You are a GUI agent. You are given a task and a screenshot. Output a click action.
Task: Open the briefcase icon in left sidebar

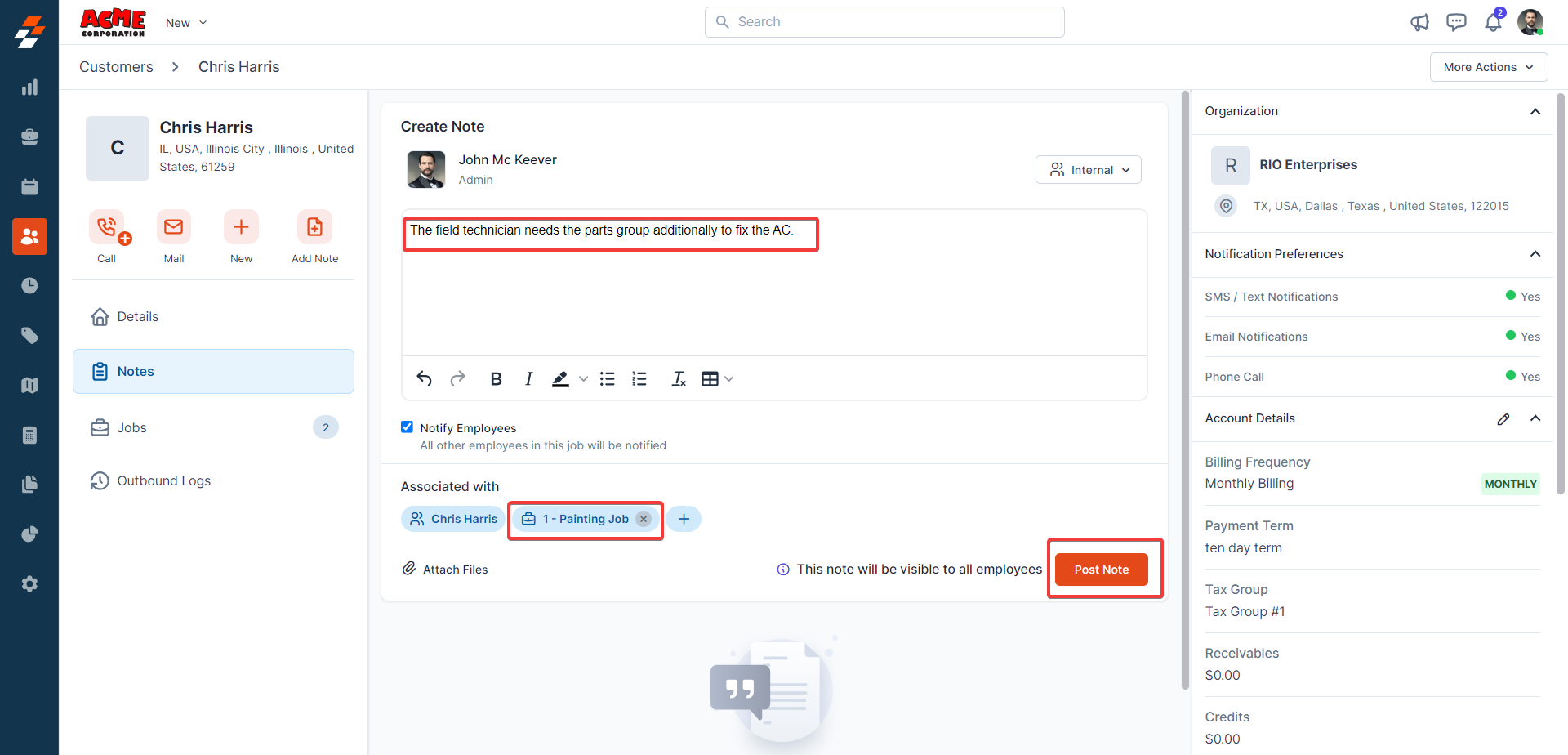click(29, 137)
